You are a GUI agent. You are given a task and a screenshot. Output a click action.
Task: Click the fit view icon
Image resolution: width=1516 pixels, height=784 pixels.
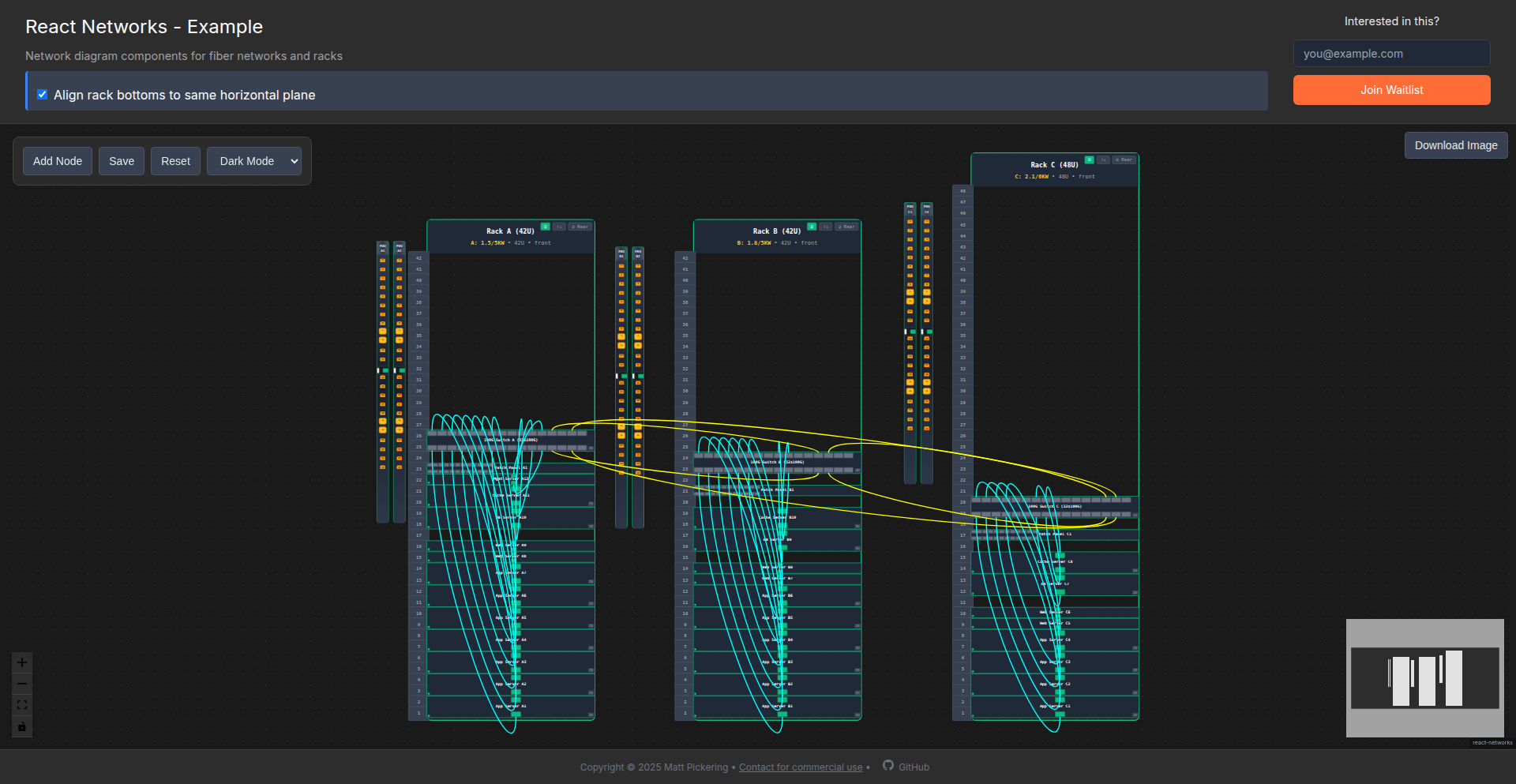pos(22,705)
